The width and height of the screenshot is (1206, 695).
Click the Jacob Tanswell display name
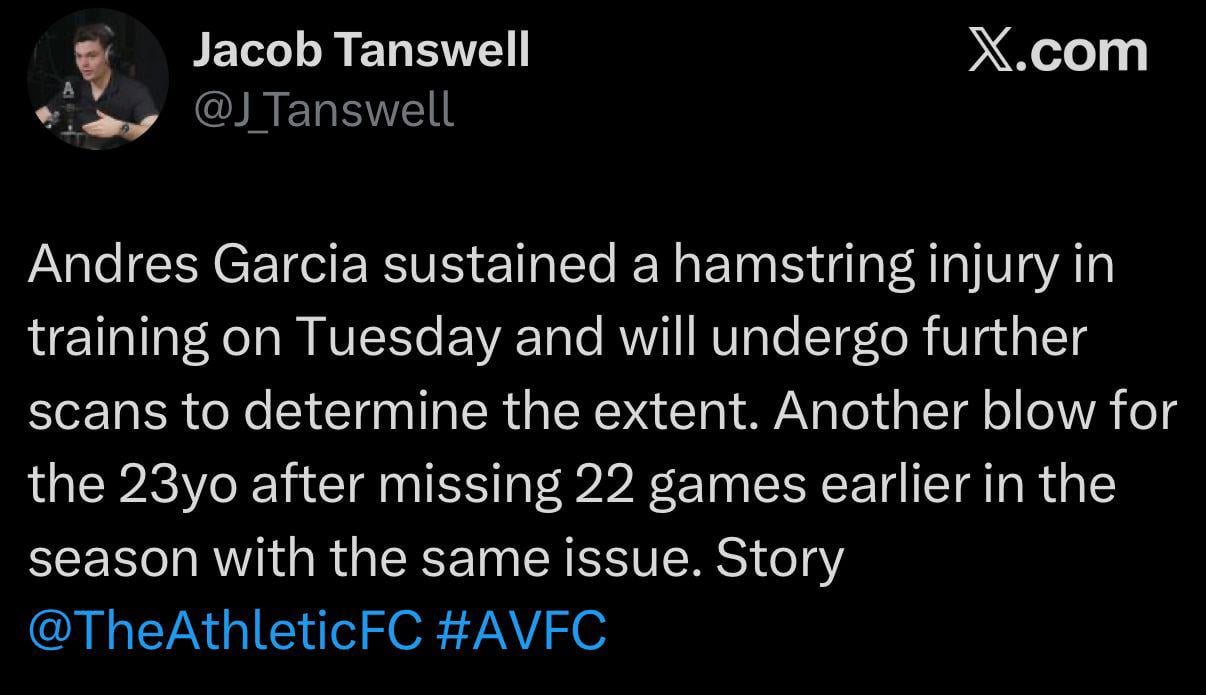click(x=361, y=50)
